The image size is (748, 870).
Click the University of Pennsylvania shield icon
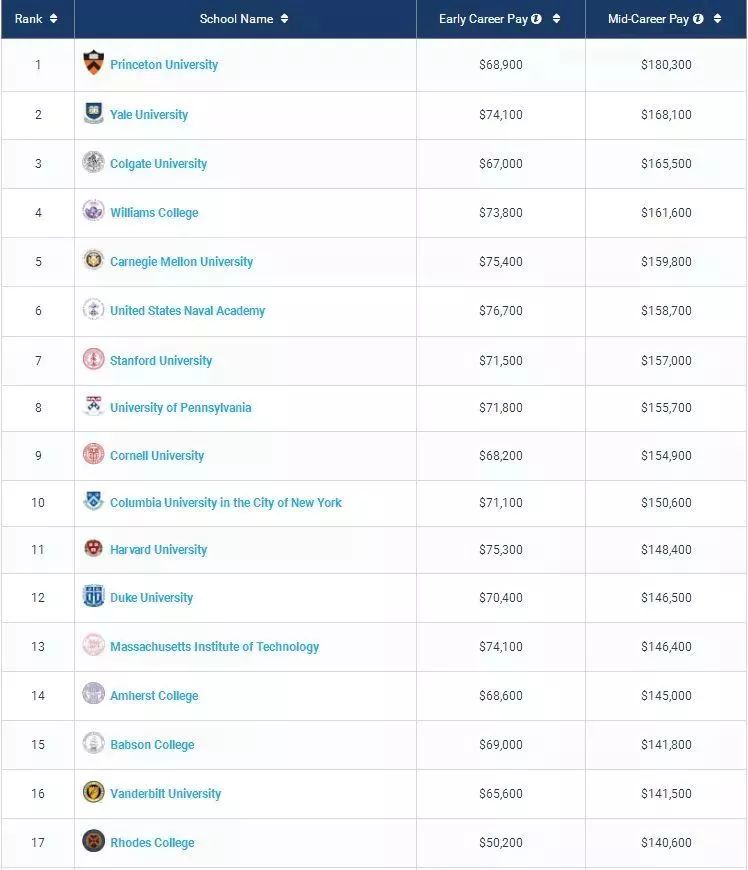tap(93, 406)
